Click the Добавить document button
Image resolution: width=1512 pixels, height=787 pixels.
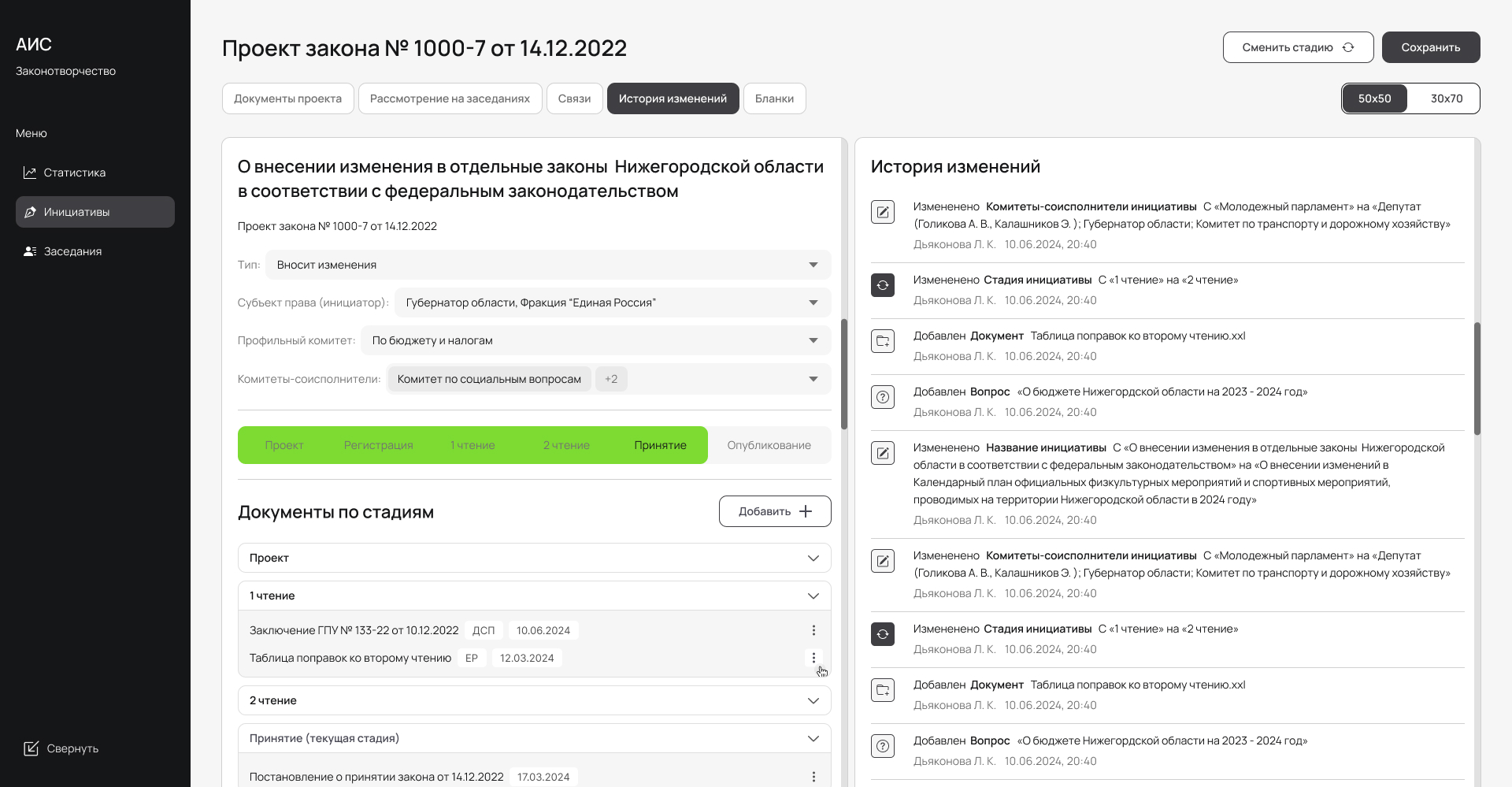[774, 511]
